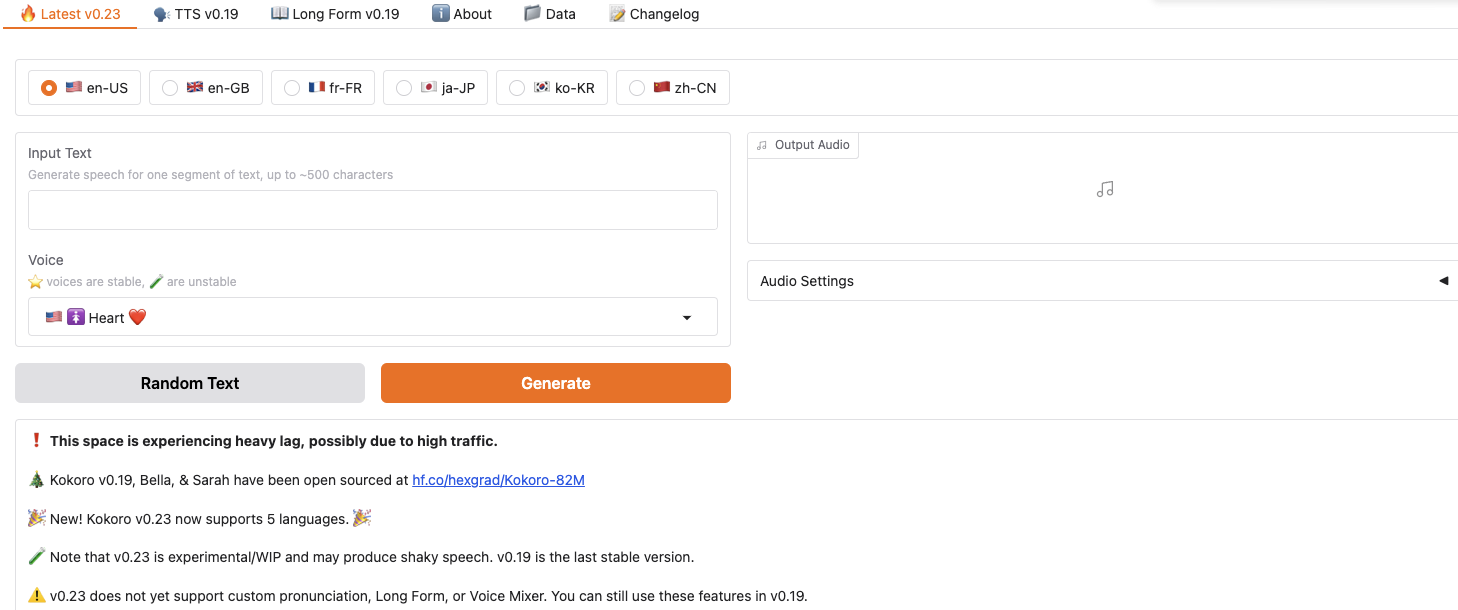
Task: Open the Voice dropdown arrow
Action: [687, 318]
